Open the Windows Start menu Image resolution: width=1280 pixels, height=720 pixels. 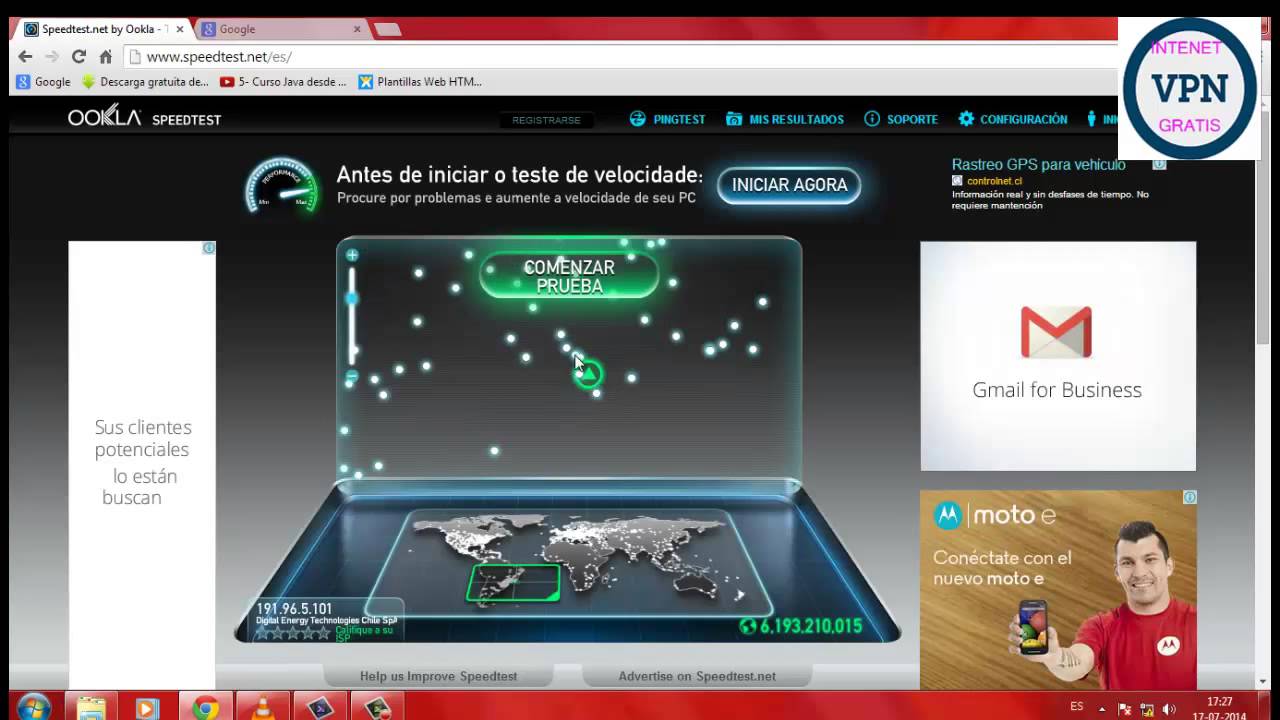pos(34,706)
